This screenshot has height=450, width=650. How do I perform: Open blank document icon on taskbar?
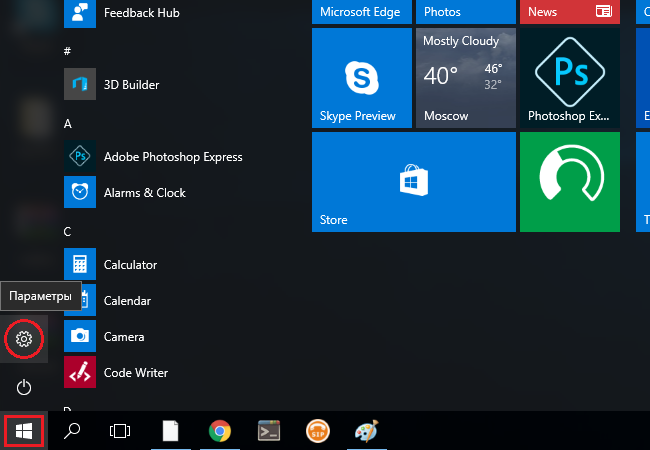[170, 431]
